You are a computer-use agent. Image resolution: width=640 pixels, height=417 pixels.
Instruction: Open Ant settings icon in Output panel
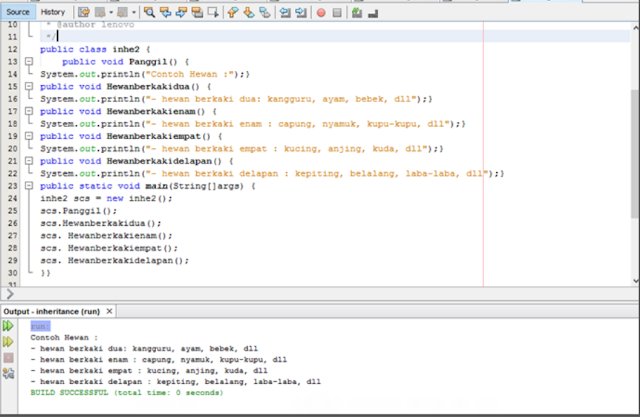pos(8,373)
